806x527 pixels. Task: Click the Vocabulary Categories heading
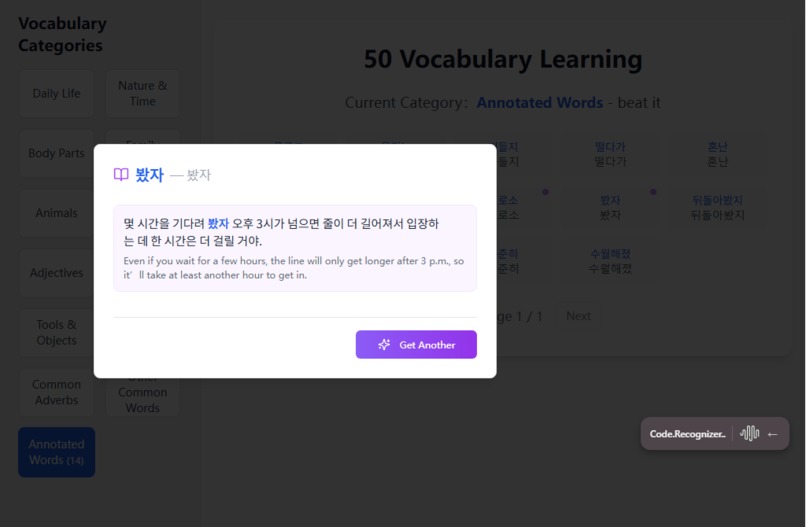click(62, 34)
